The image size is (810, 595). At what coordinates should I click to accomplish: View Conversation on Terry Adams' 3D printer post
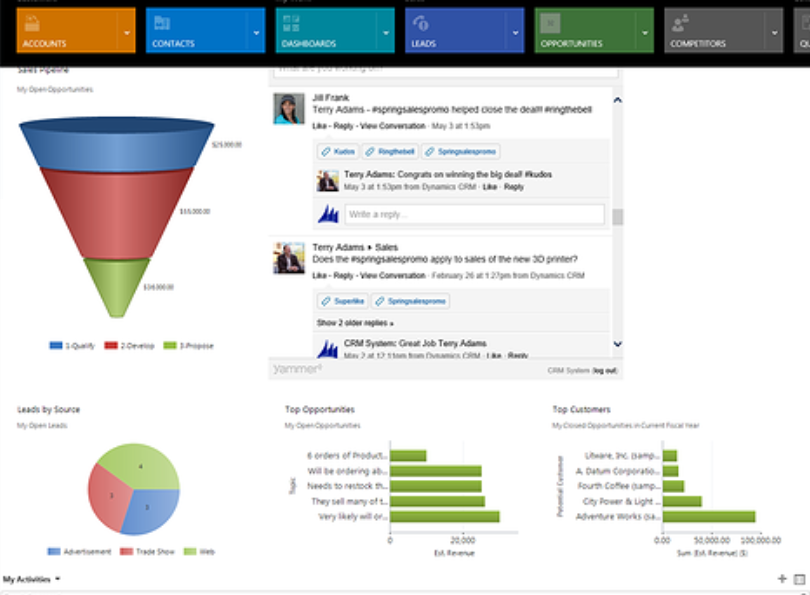point(393,276)
